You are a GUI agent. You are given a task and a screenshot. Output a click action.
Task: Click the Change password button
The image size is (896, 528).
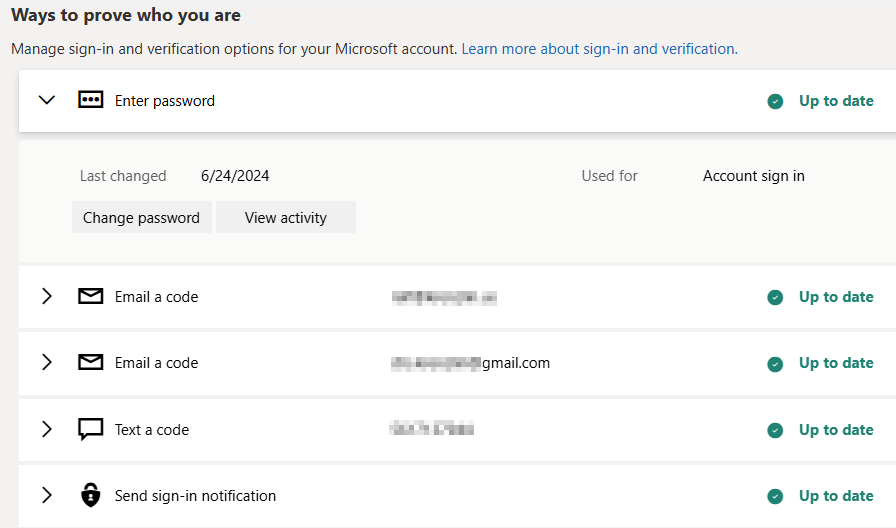(141, 218)
